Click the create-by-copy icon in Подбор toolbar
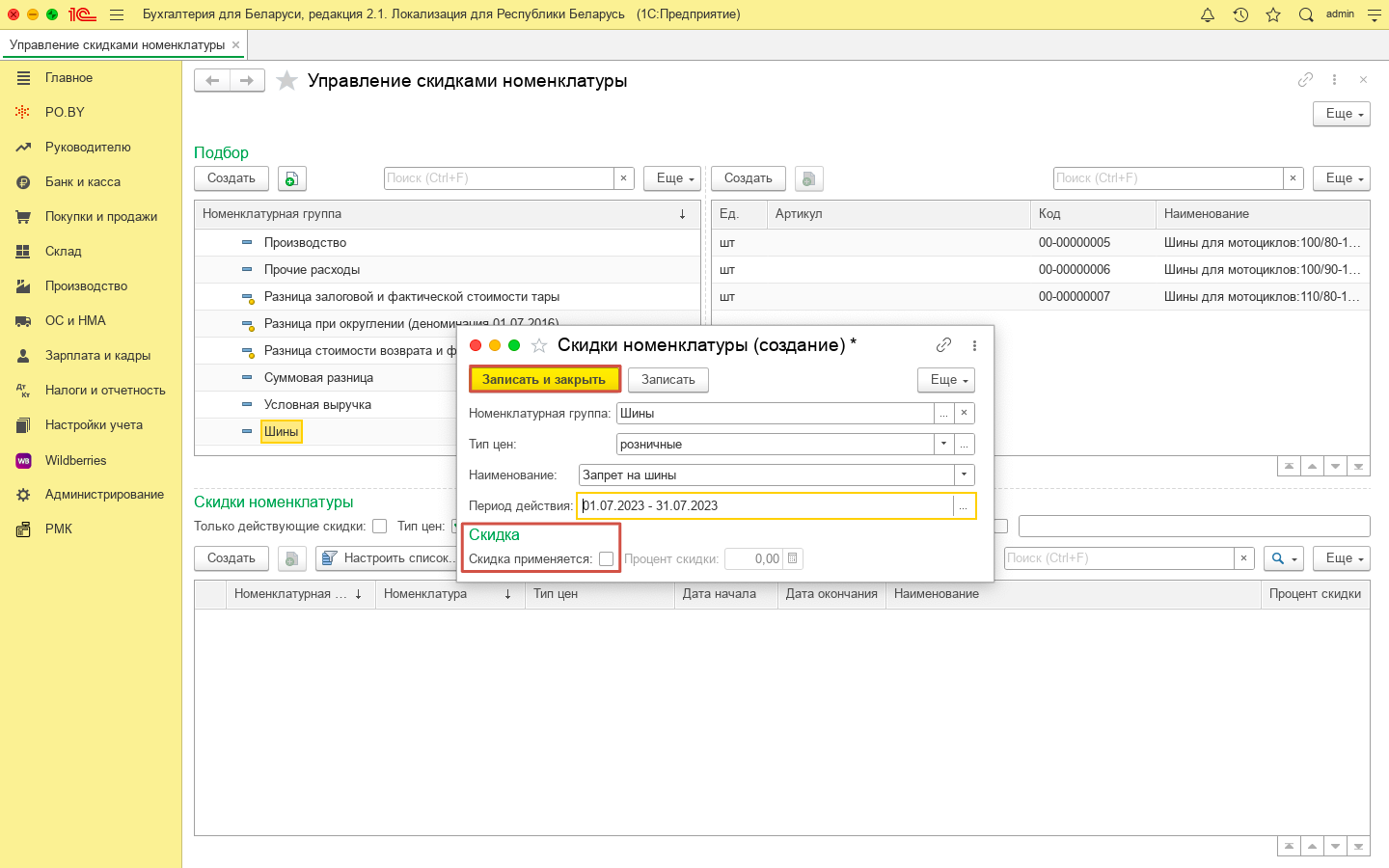This screenshot has height=868, width=1389. click(291, 178)
